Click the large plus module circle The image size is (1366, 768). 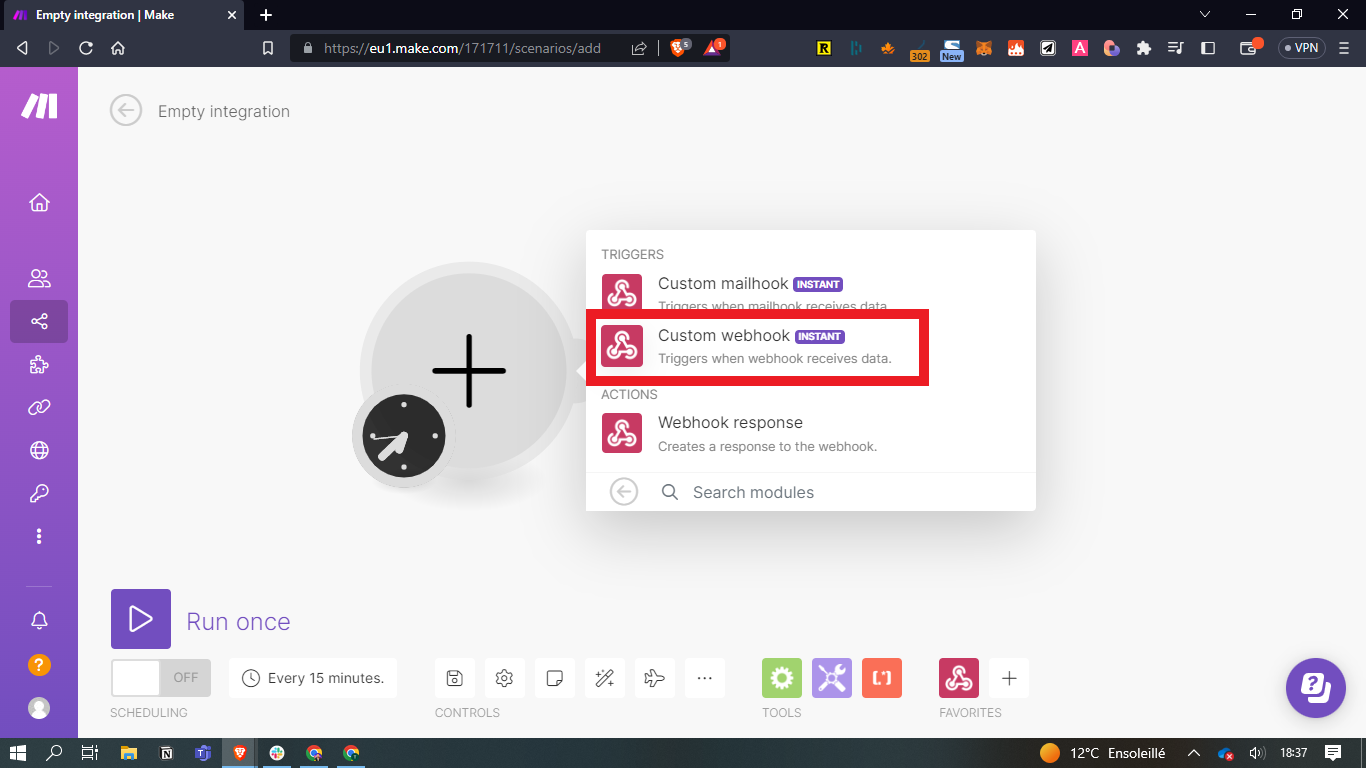(469, 370)
